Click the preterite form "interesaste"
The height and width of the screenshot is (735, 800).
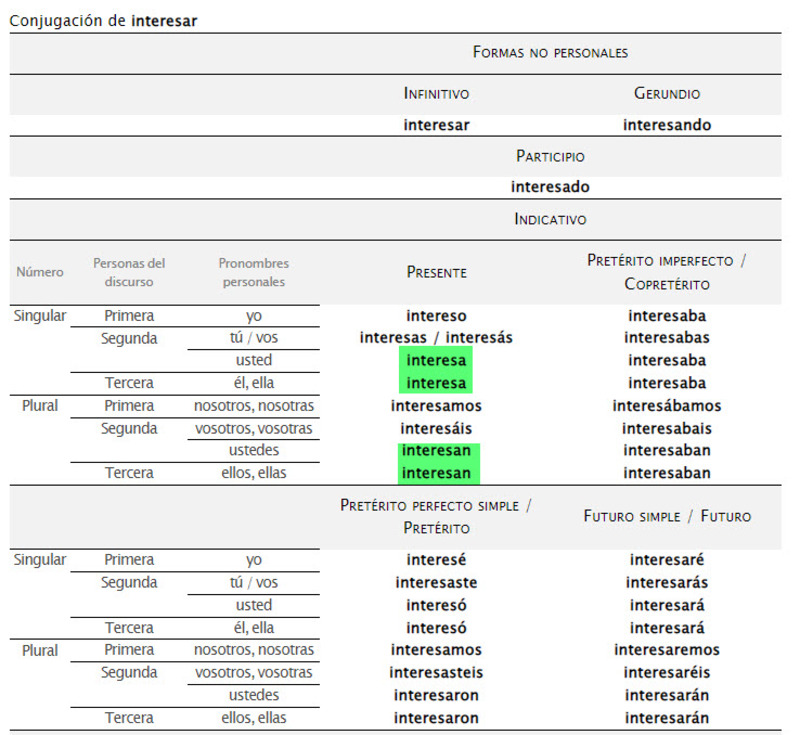click(x=436, y=582)
